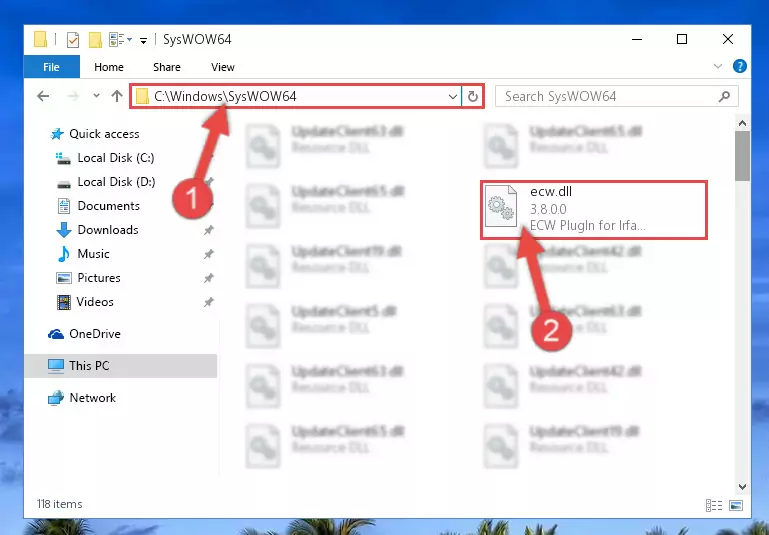Select Network in the navigation pane

click(82, 398)
